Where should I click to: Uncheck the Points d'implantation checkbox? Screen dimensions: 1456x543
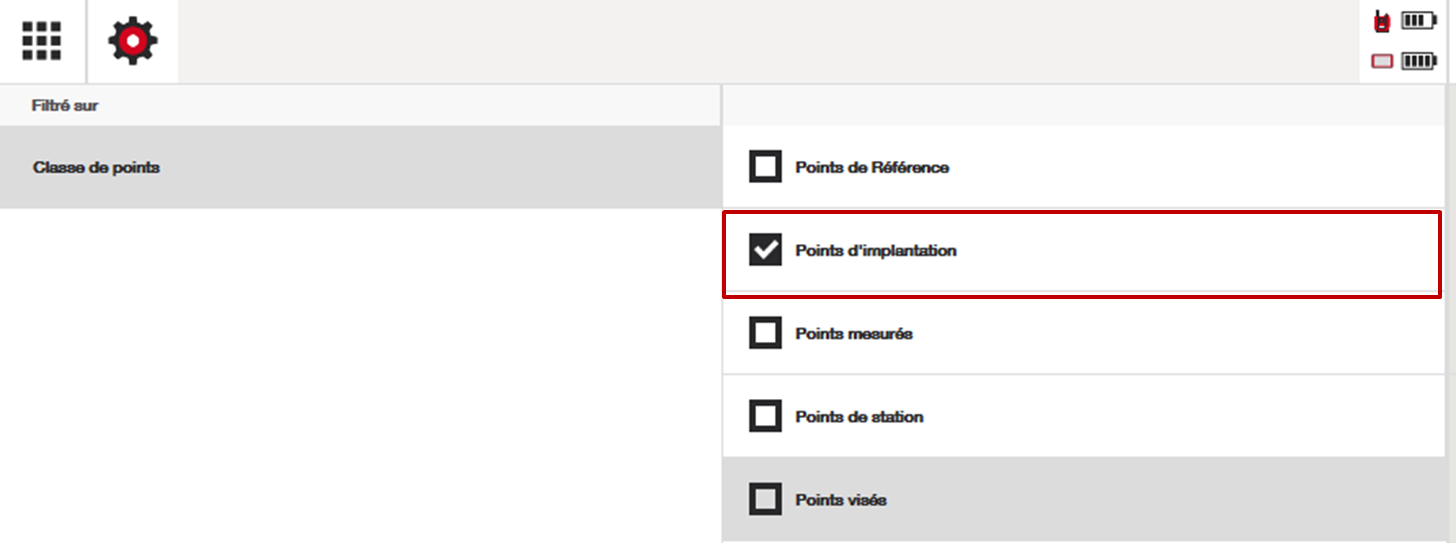pyautogui.click(x=766, y=250)
